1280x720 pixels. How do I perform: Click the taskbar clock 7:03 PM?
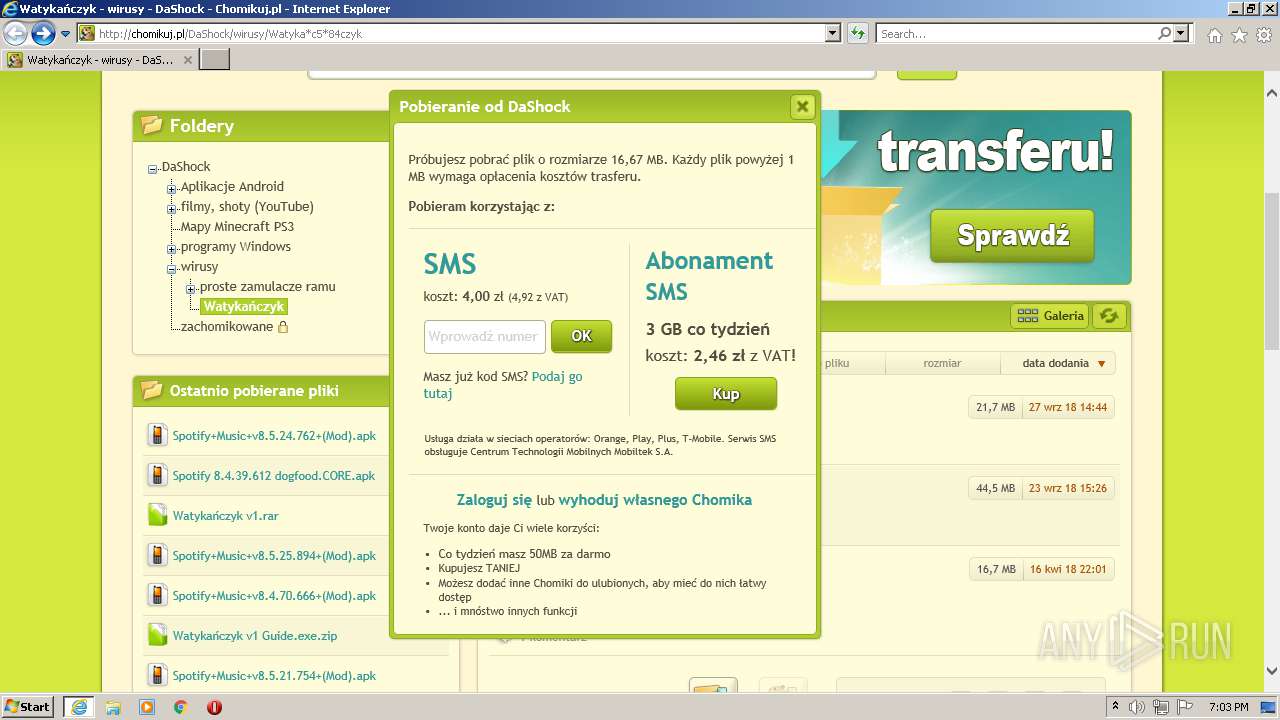pos(1228,707)
